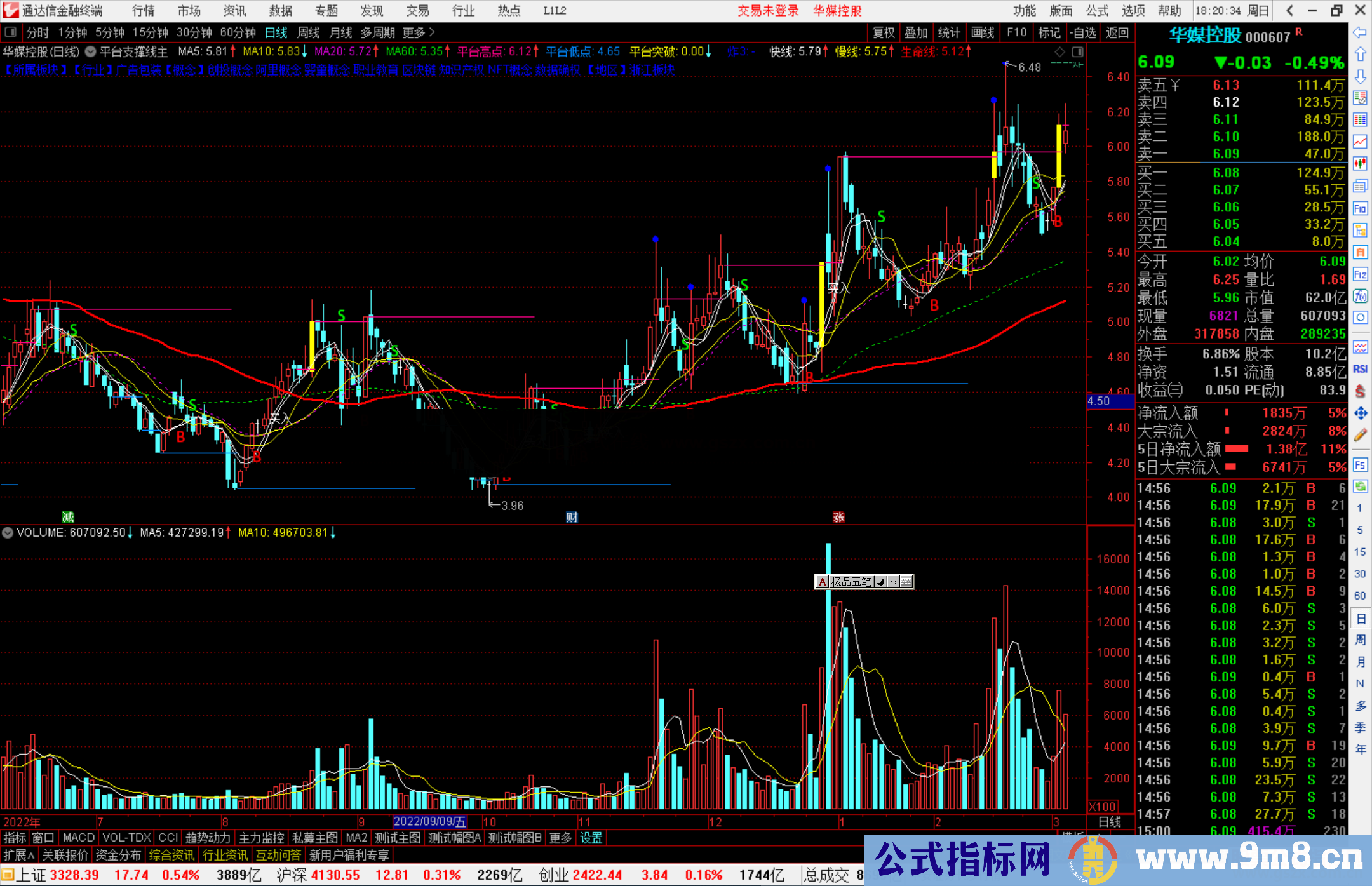Click the back arrow icon in sidebar

coord(1360,32)
